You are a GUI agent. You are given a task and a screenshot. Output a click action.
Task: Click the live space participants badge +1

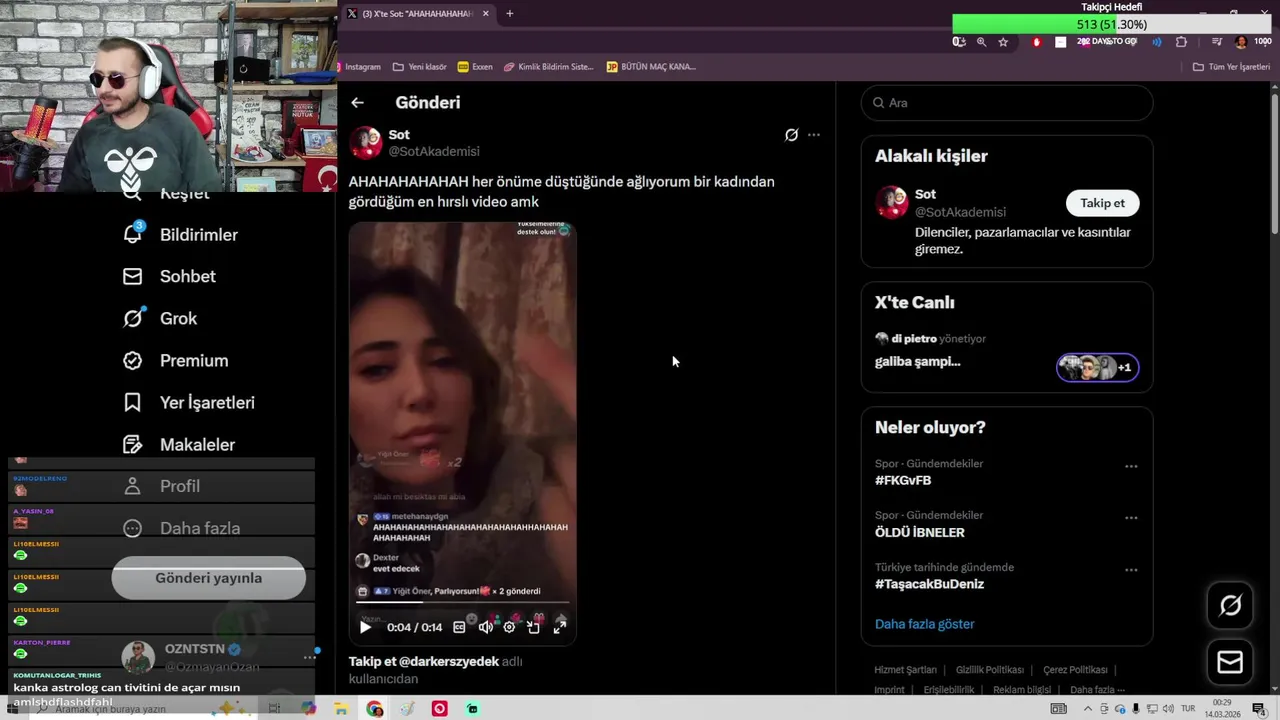click(1098, 367)
